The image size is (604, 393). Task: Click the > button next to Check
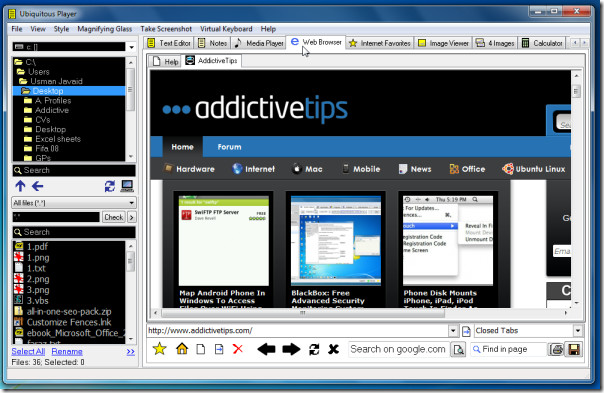[x=131, y=217]
